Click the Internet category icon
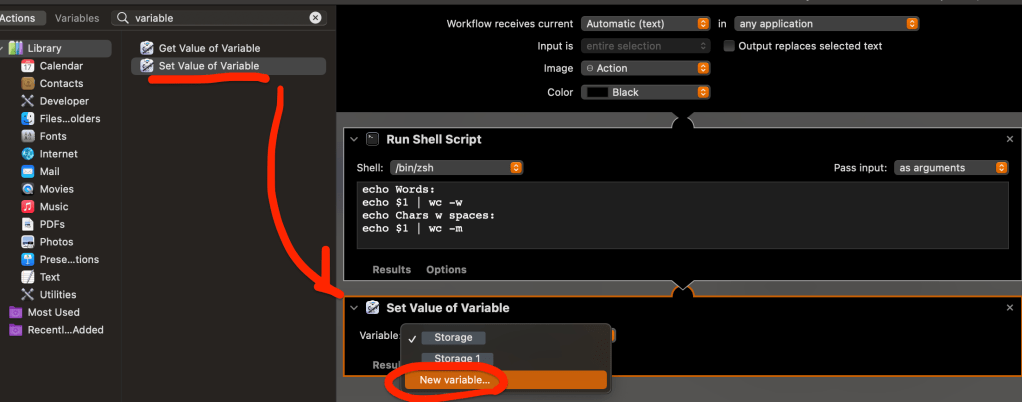 pos(28,155)
